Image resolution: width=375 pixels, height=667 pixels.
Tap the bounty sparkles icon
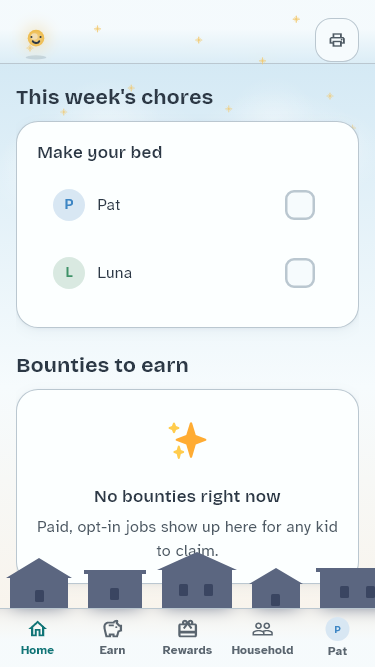187,440
